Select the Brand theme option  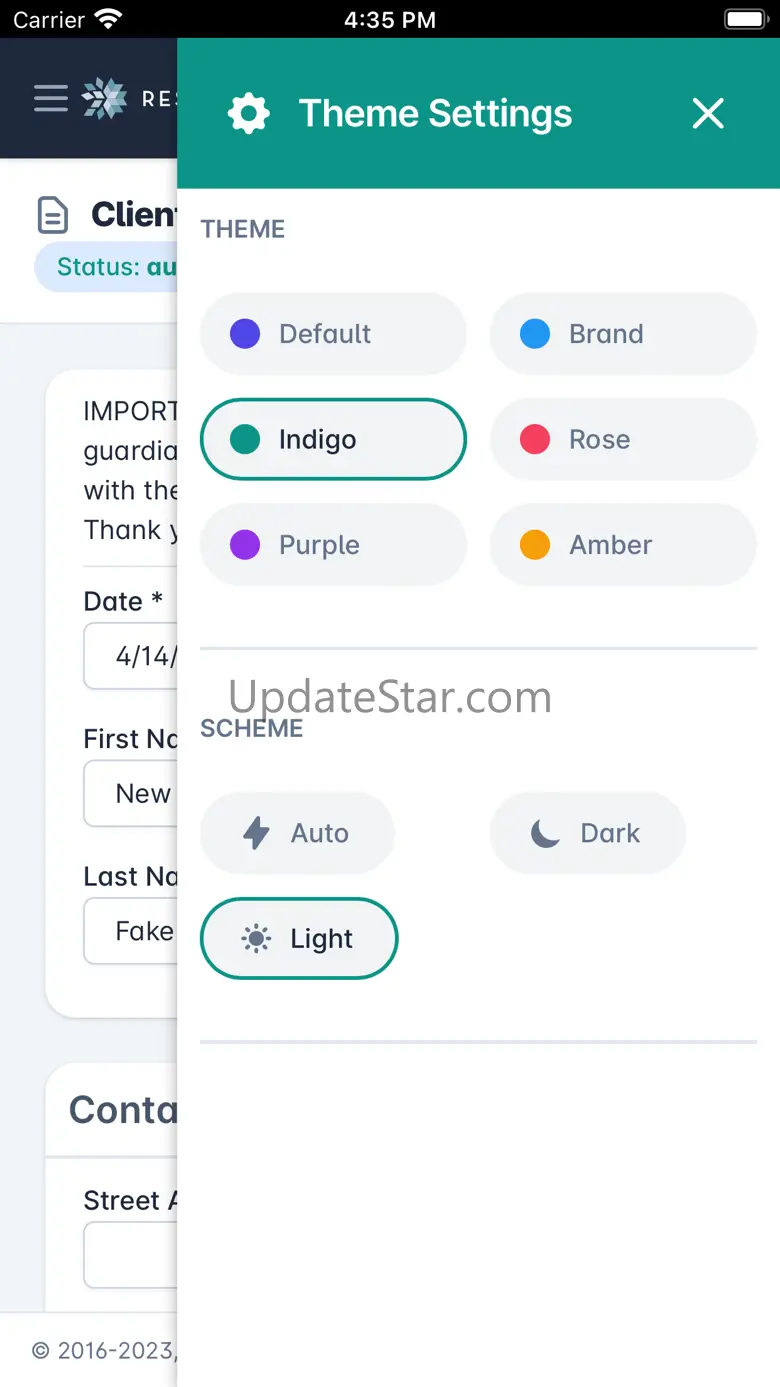[623, 334]
